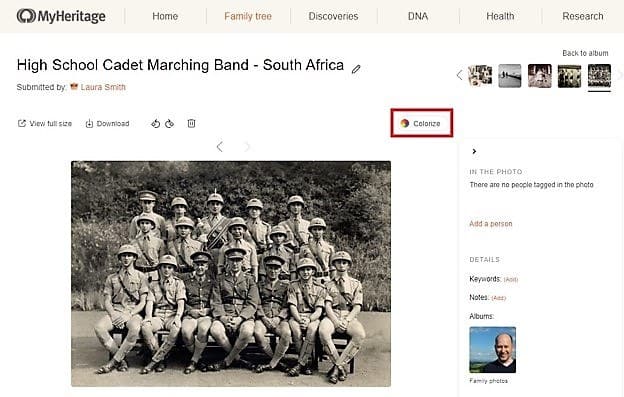Screen dimensions: 624x397
Task: Click the Colorize button
Action: point(421,123)
